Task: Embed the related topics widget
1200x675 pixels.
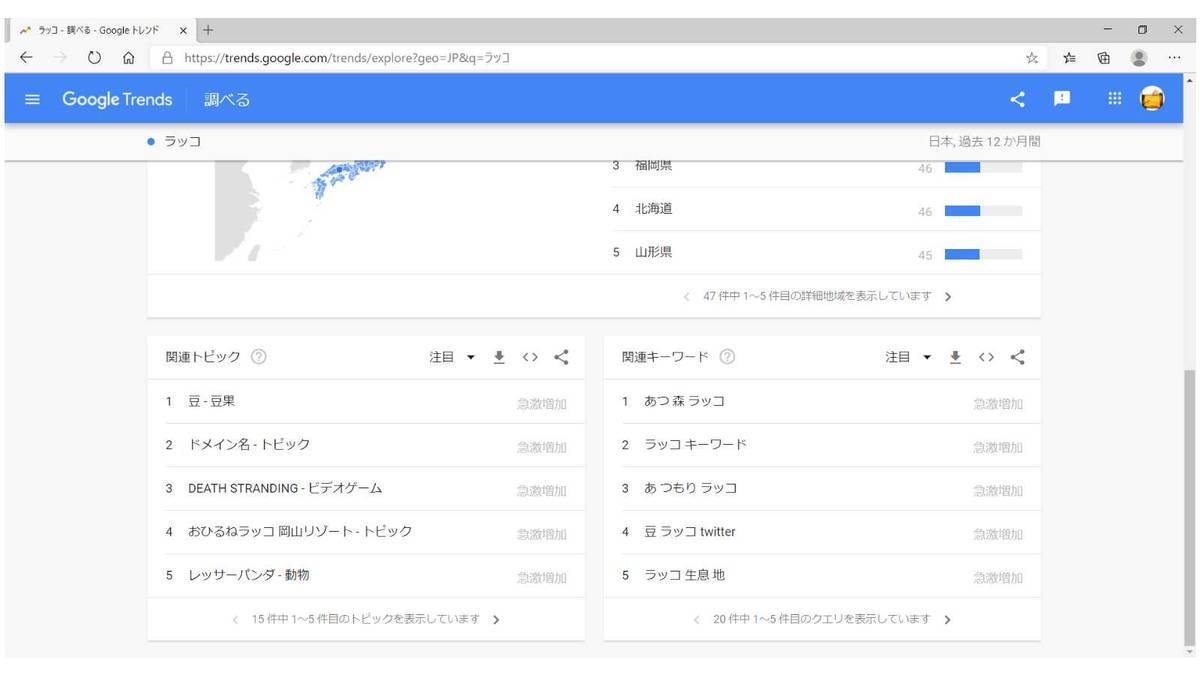Action: click(530, 357)
